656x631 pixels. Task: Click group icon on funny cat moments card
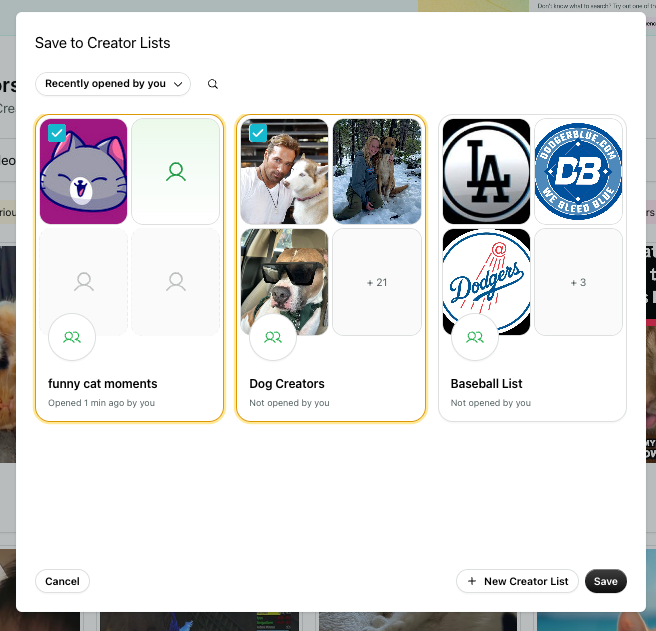pos(72,337)
